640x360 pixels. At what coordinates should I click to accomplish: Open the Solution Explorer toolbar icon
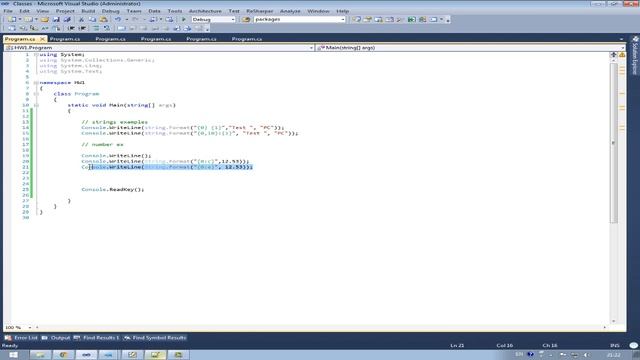(357, 19)
